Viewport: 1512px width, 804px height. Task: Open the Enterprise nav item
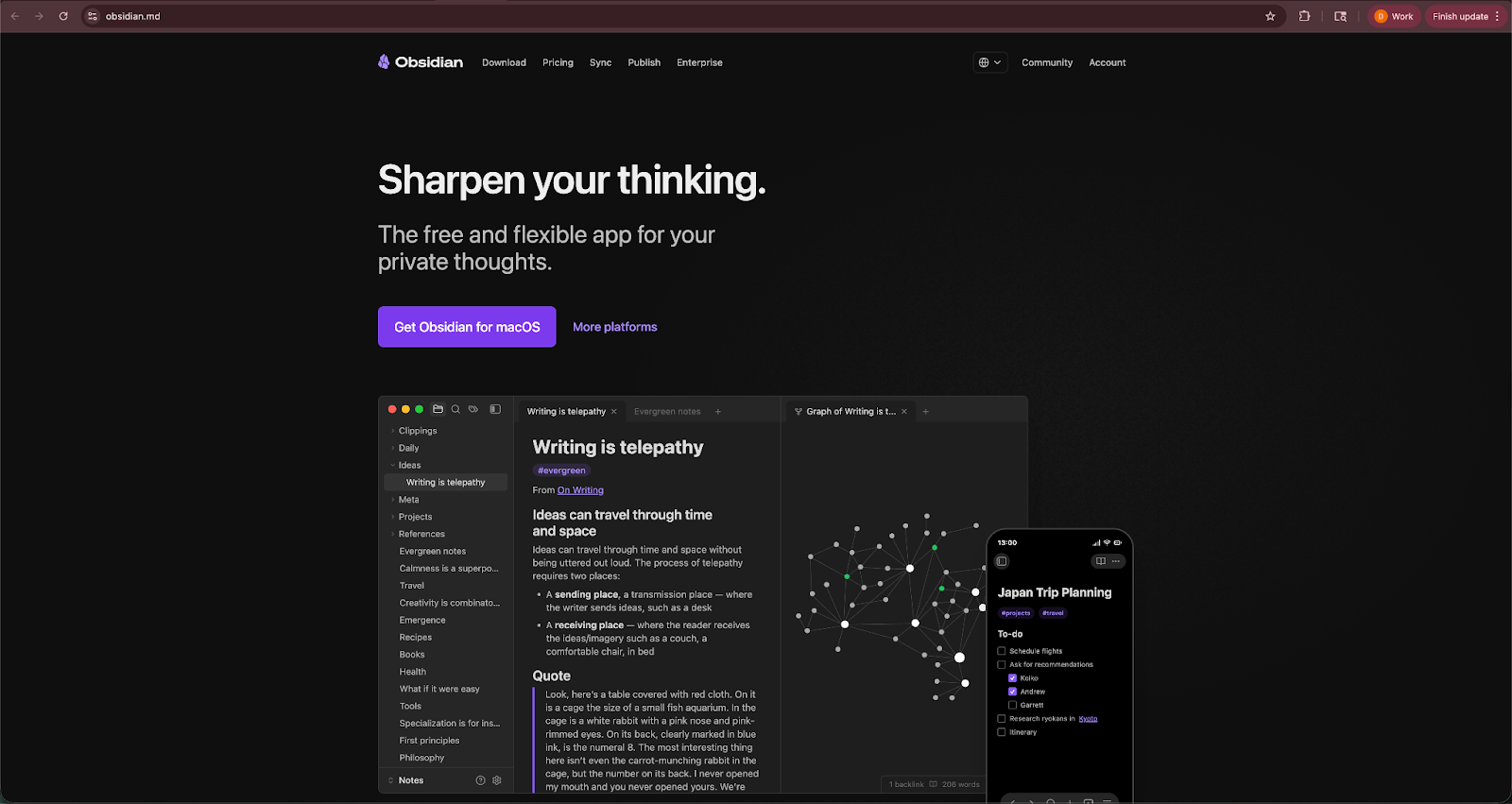click(699, 62)
